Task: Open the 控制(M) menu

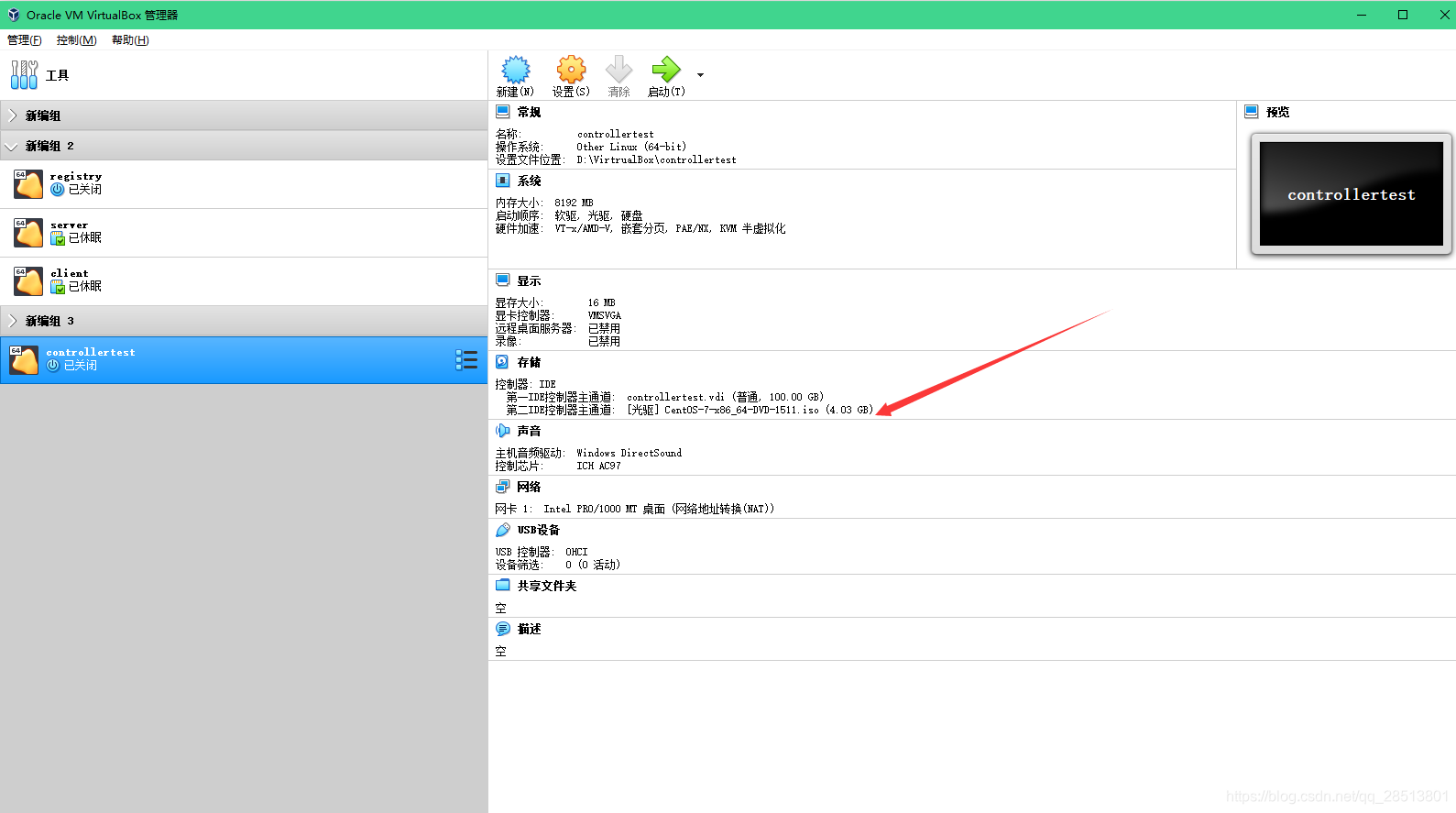Action: coord(76,40)
